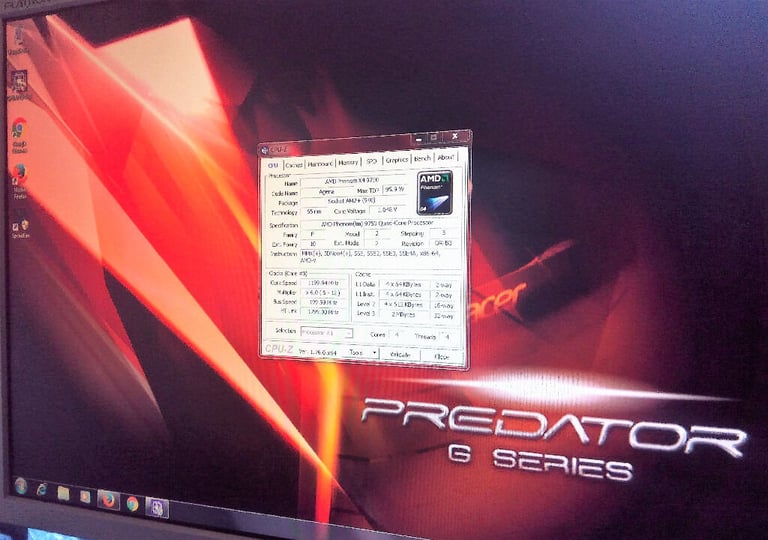Image resolution: width=768 pixels, height=540 pixels.
Task: Click the Core Speed value
Action: pos(323,283)
